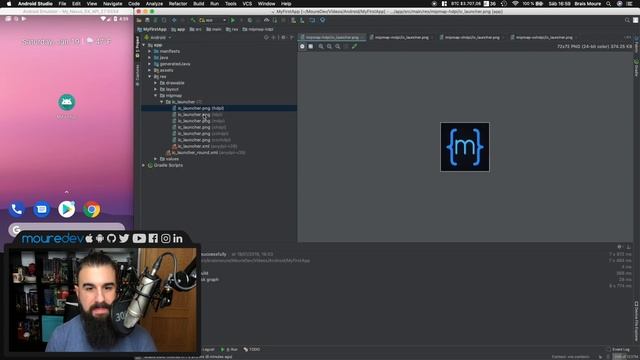640x360 pixels.
Task: Open the SDK Manager toolbar icon
Action: coord(302,20)
